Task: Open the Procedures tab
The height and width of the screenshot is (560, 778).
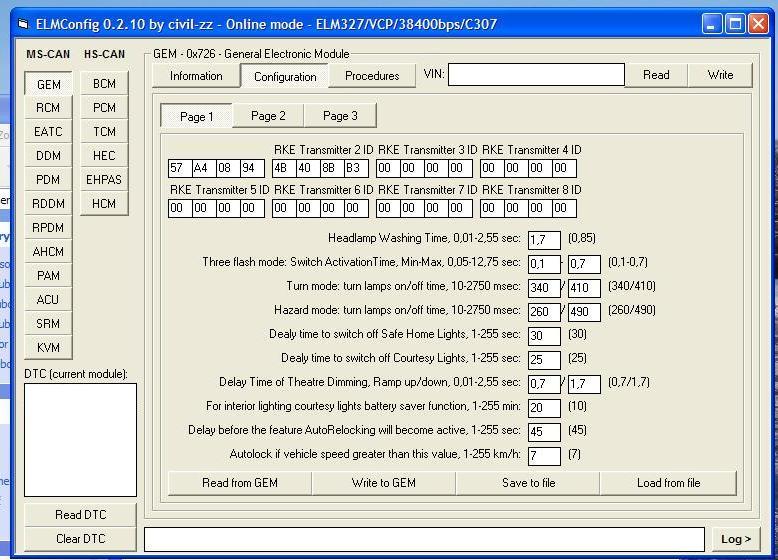Action: [372, 76]
